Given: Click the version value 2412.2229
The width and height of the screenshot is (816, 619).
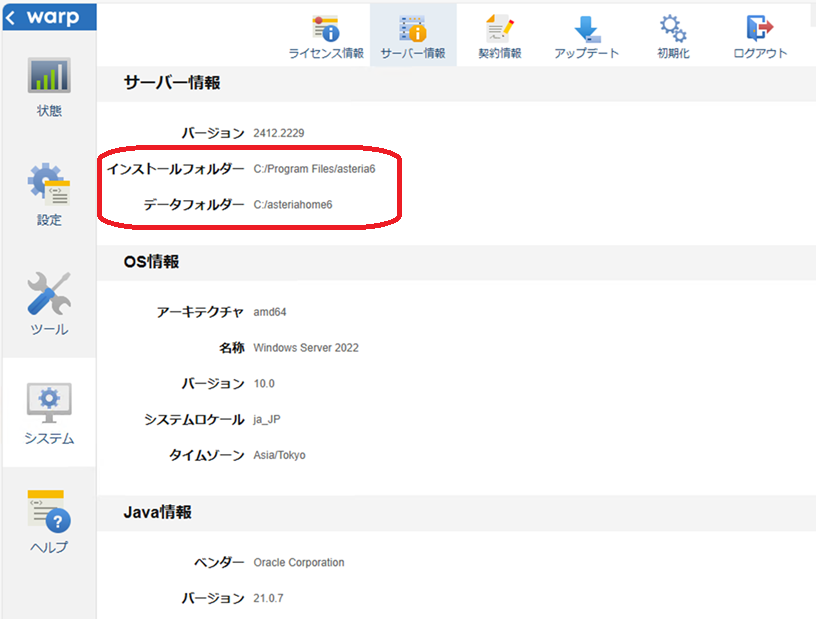Looking at the screenshot, I should coord(279,133).
